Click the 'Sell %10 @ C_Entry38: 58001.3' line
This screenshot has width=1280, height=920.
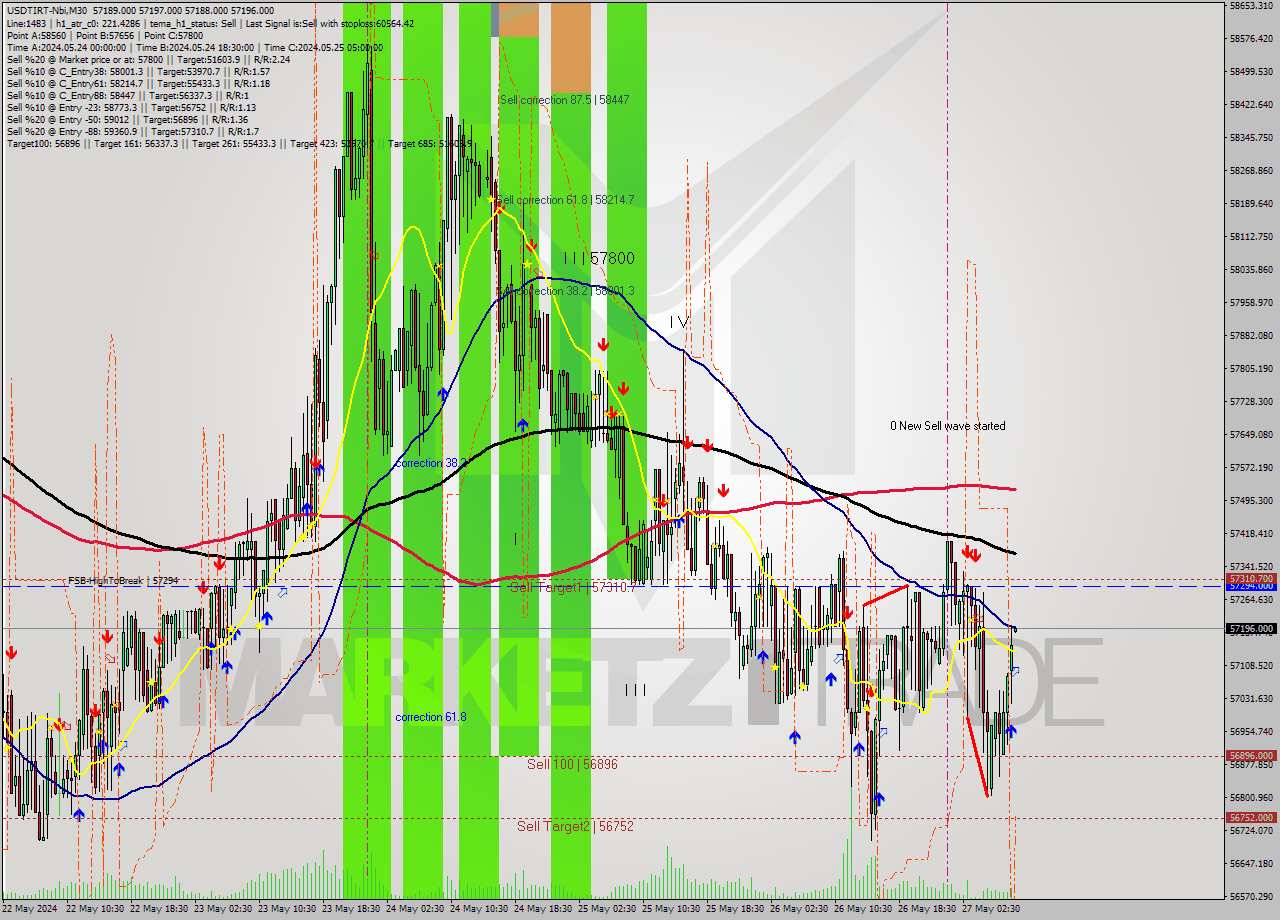click(138, 71)
